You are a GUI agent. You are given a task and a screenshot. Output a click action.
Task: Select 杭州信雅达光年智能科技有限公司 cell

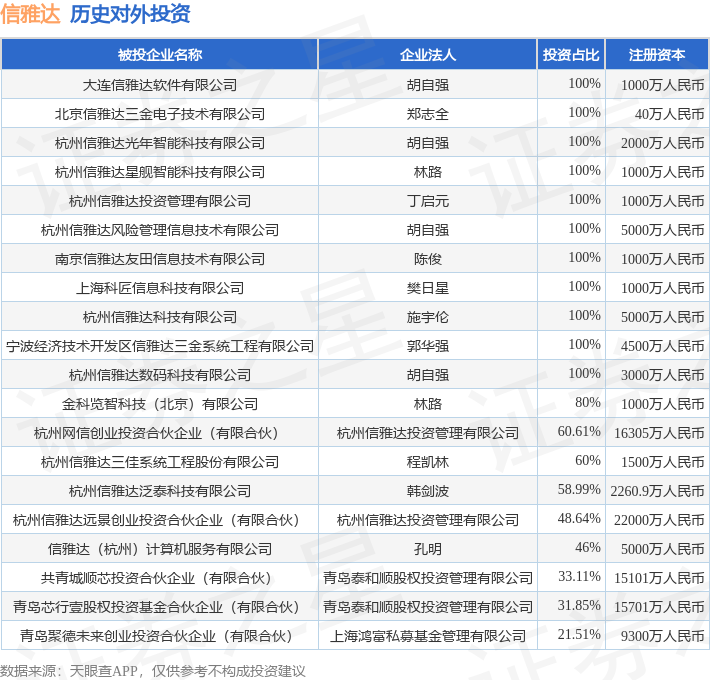click(159, 143)
